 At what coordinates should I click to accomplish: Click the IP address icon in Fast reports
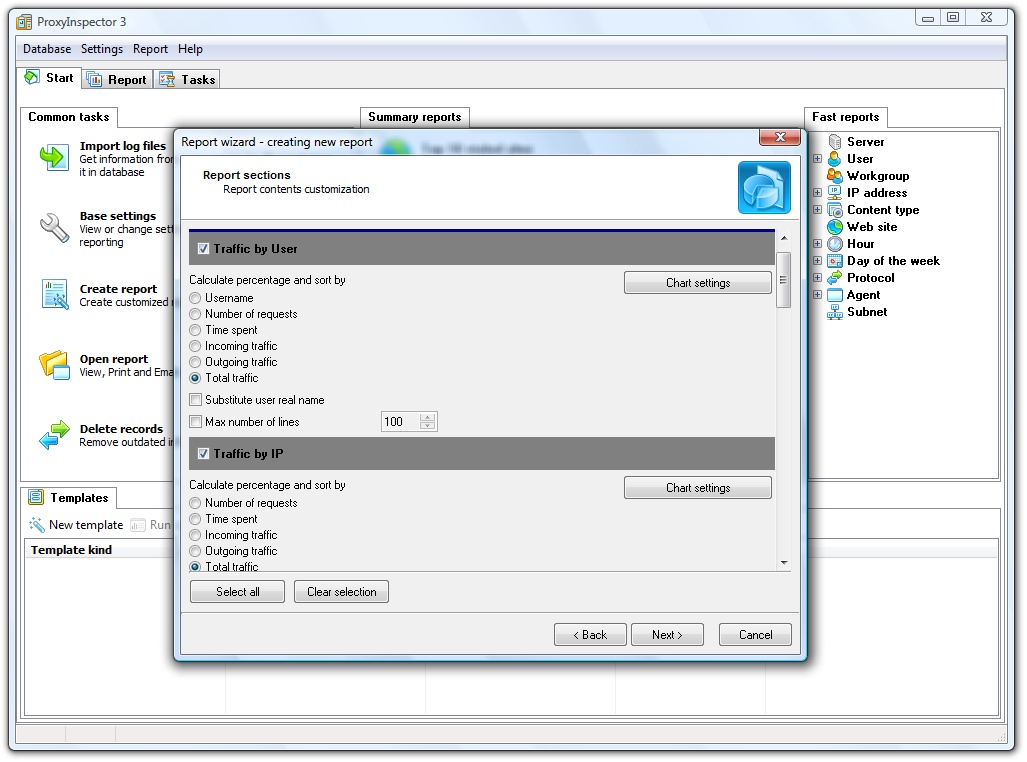(x=834, y=193)
